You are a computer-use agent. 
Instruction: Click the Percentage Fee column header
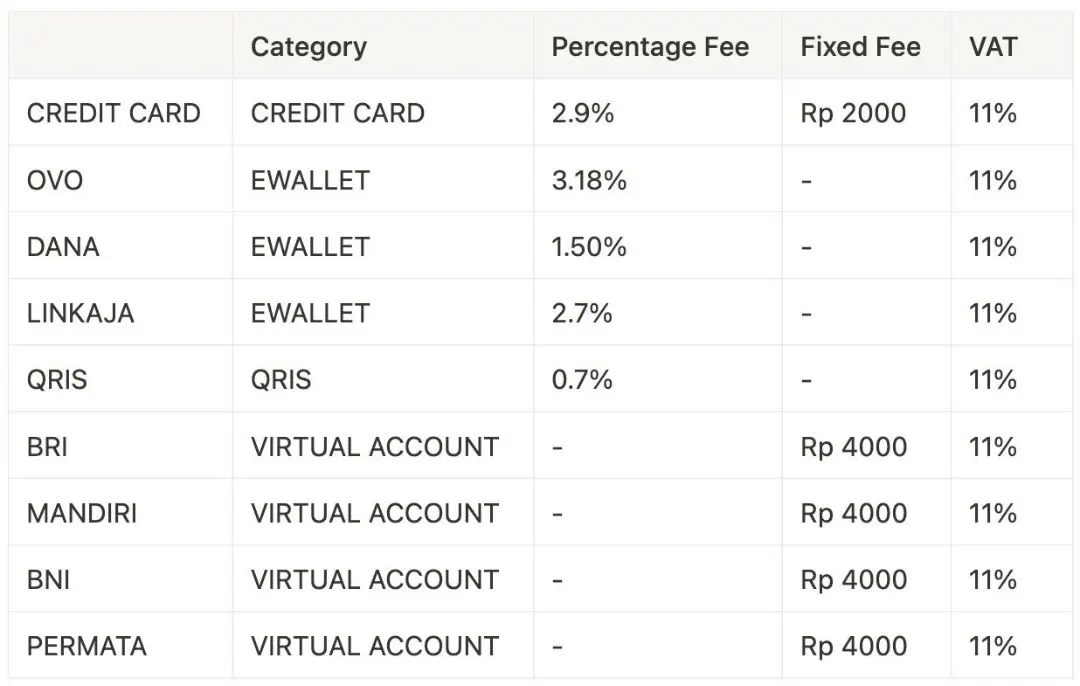[x=650, y=47]
